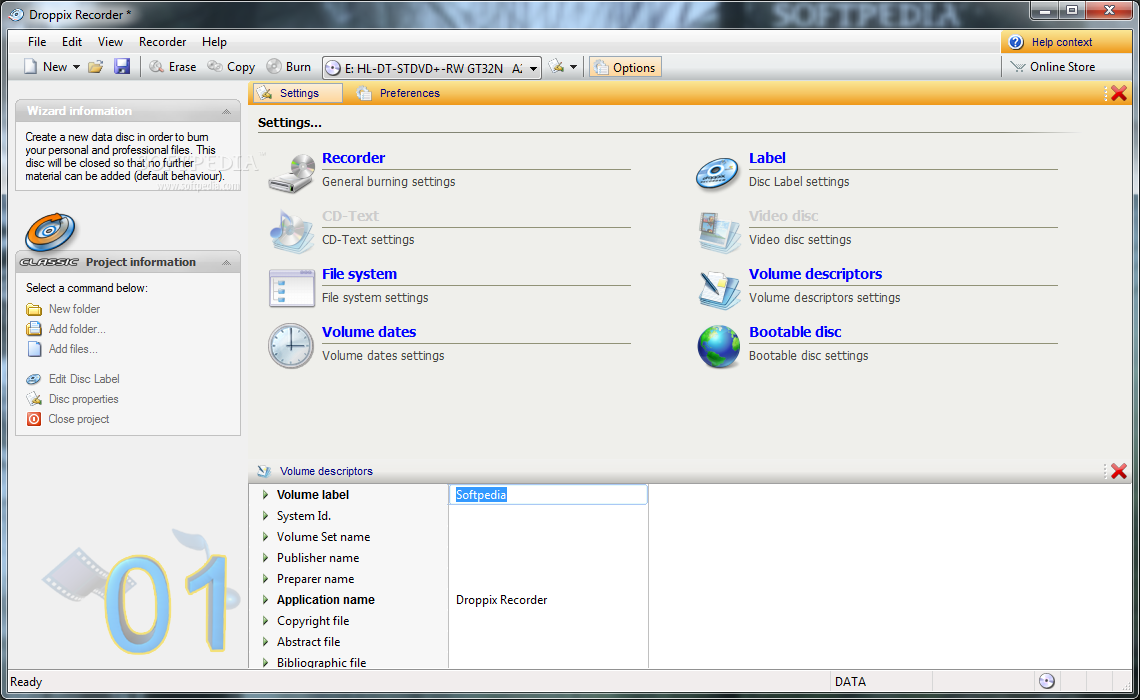Screen dimensions: 1140x700
Task: Expand the Copyright file row
Action: point(265,621)
